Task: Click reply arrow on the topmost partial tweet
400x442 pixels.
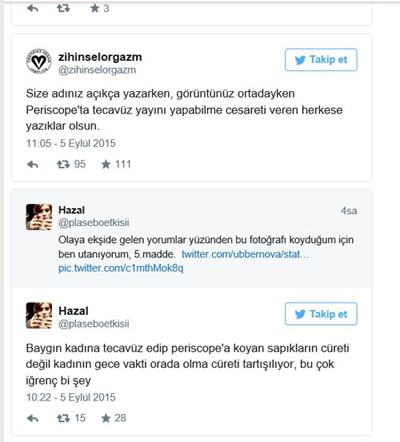Action: click(33, 8)
